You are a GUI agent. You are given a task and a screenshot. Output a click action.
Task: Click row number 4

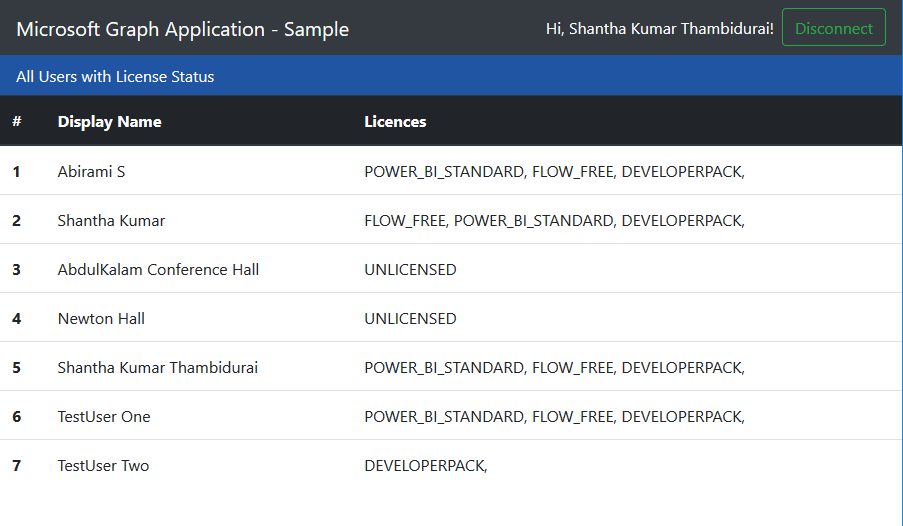click(16, 319)
